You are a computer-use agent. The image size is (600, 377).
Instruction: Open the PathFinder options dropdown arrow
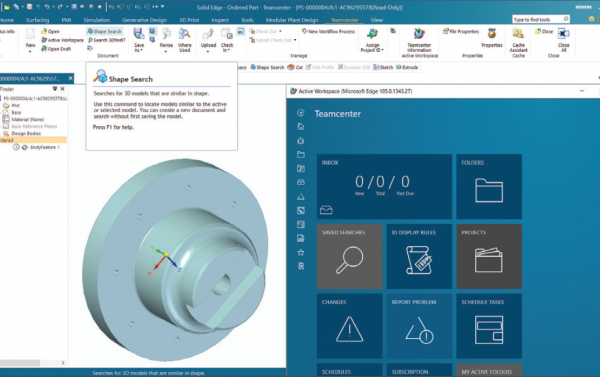coord(55,89)
